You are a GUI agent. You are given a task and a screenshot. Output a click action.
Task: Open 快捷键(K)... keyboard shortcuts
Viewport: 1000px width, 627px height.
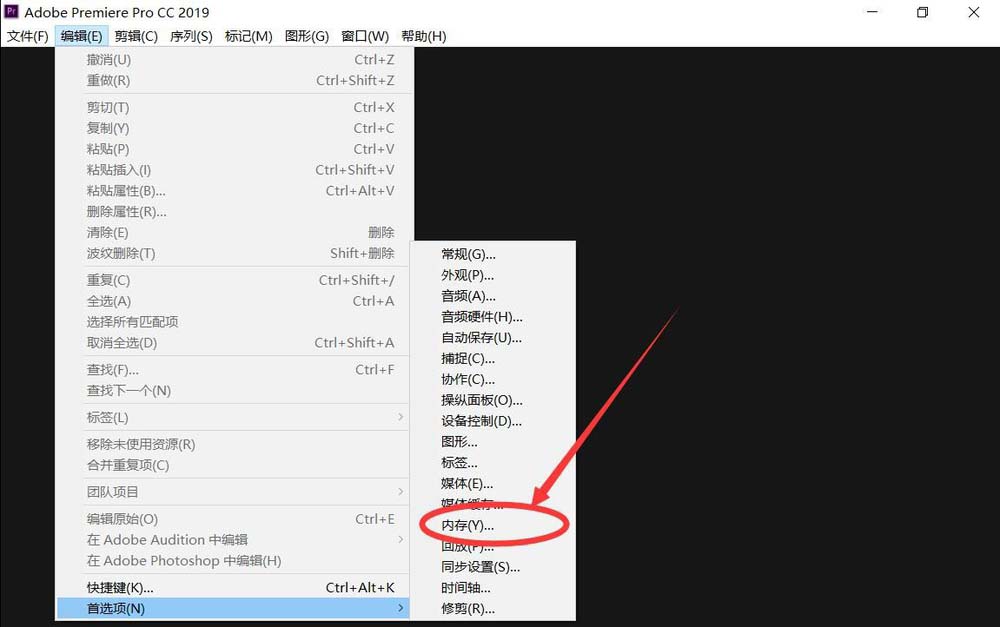pos(233,587)
